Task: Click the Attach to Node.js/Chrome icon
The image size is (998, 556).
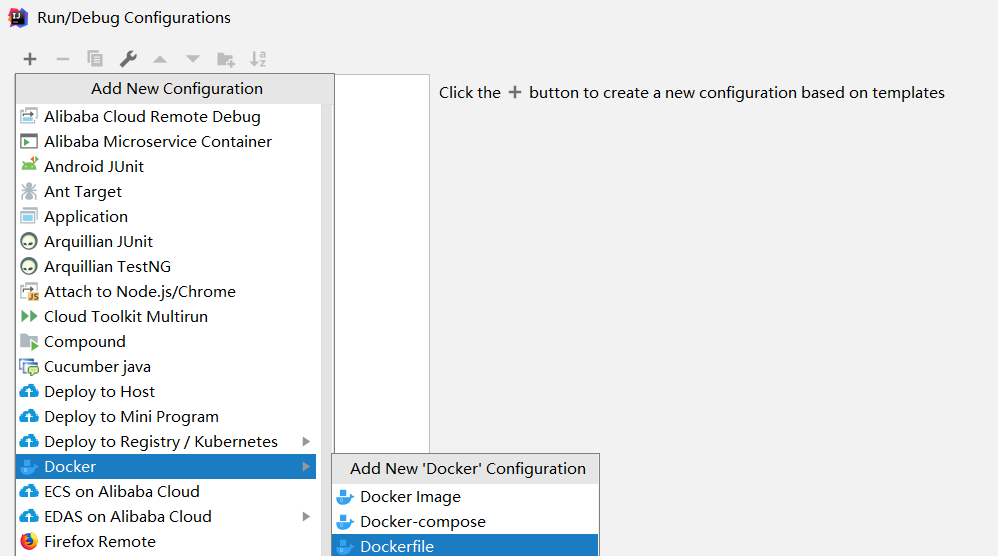Action: click(29, 291)
